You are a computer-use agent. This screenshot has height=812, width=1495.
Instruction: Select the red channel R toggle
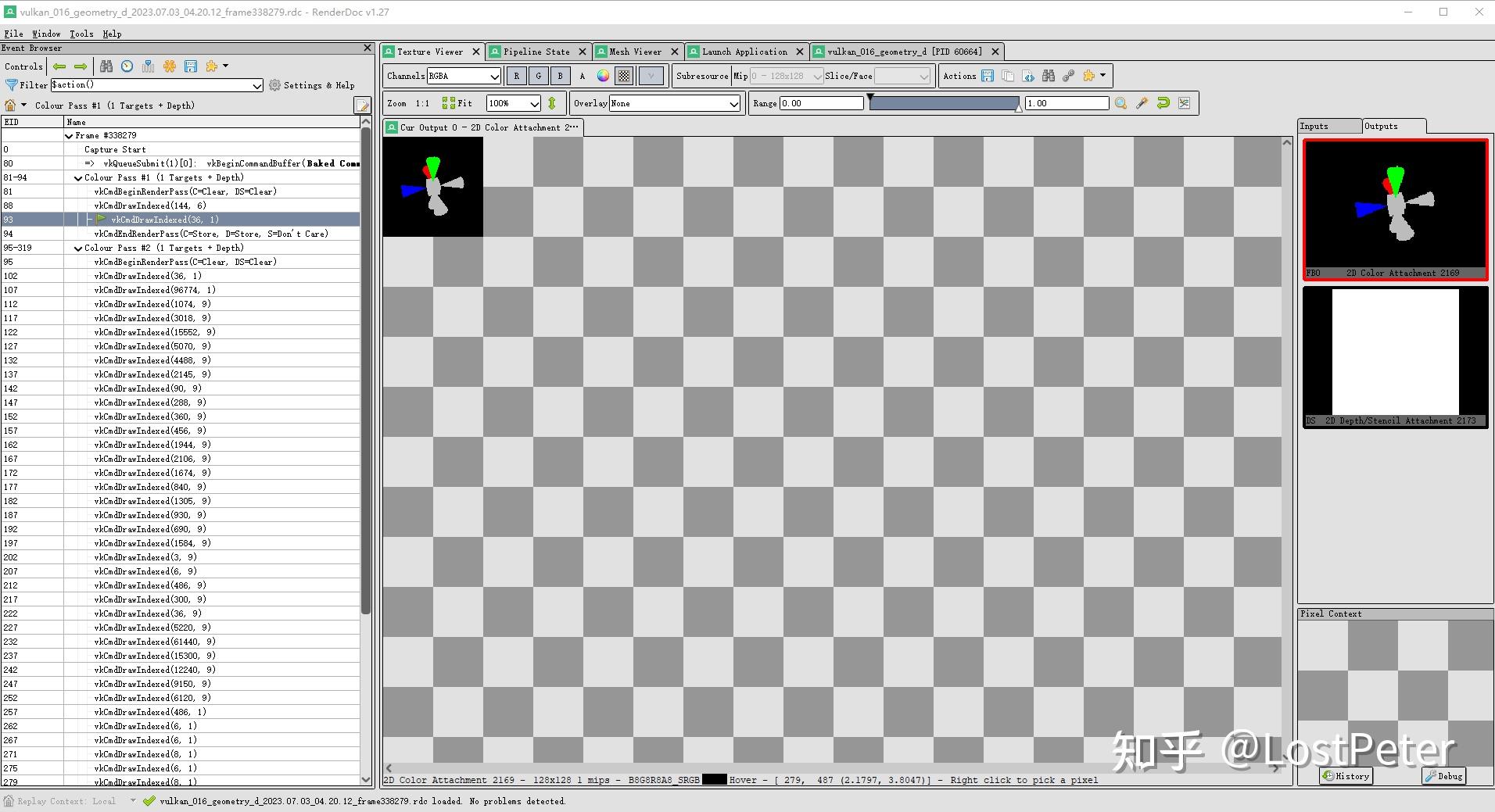point(515,76)
